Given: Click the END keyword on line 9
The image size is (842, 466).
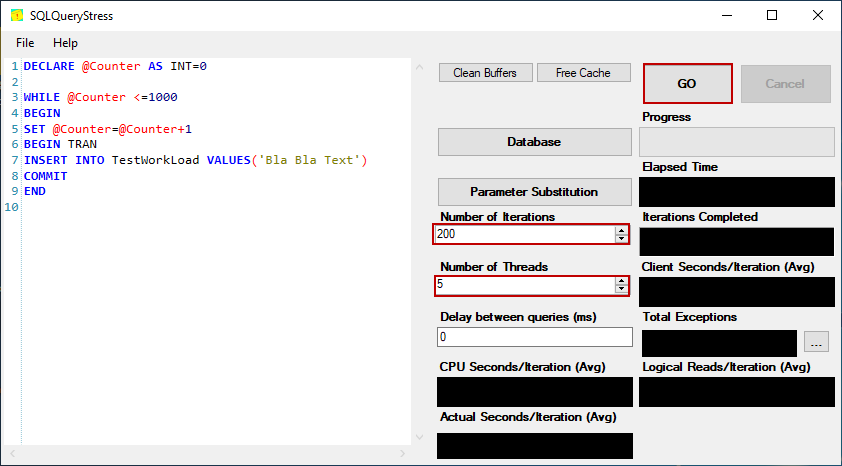Looking at the screenshot, I should coord(35,191).
